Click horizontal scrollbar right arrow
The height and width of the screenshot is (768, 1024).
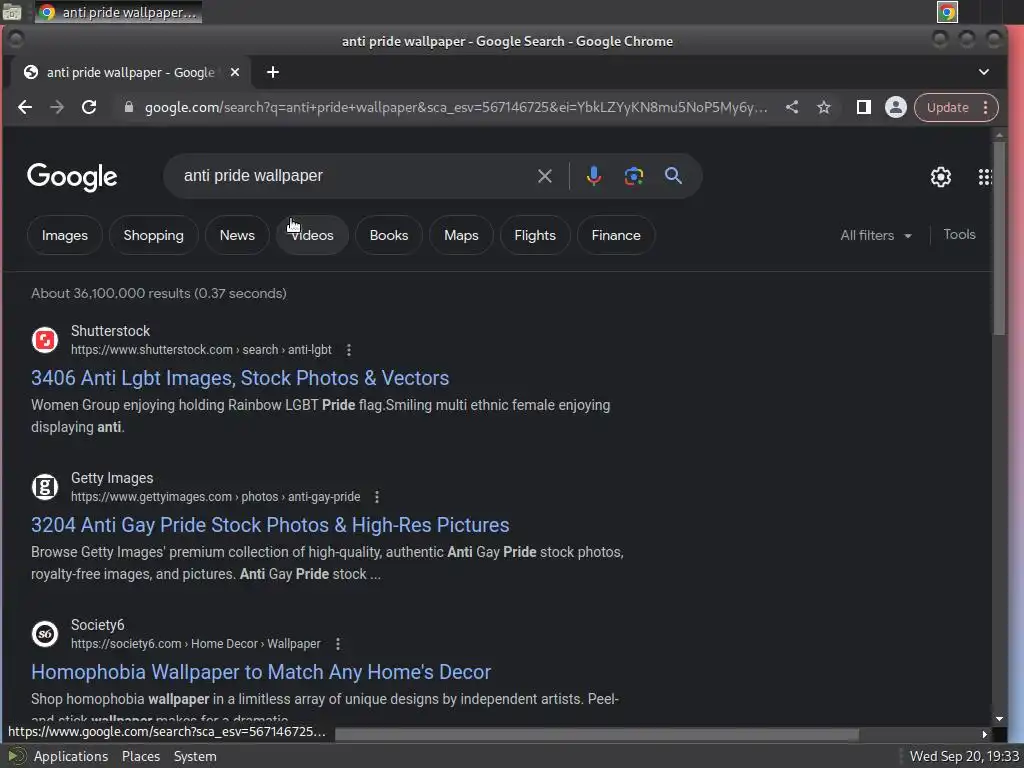point(985,734)
